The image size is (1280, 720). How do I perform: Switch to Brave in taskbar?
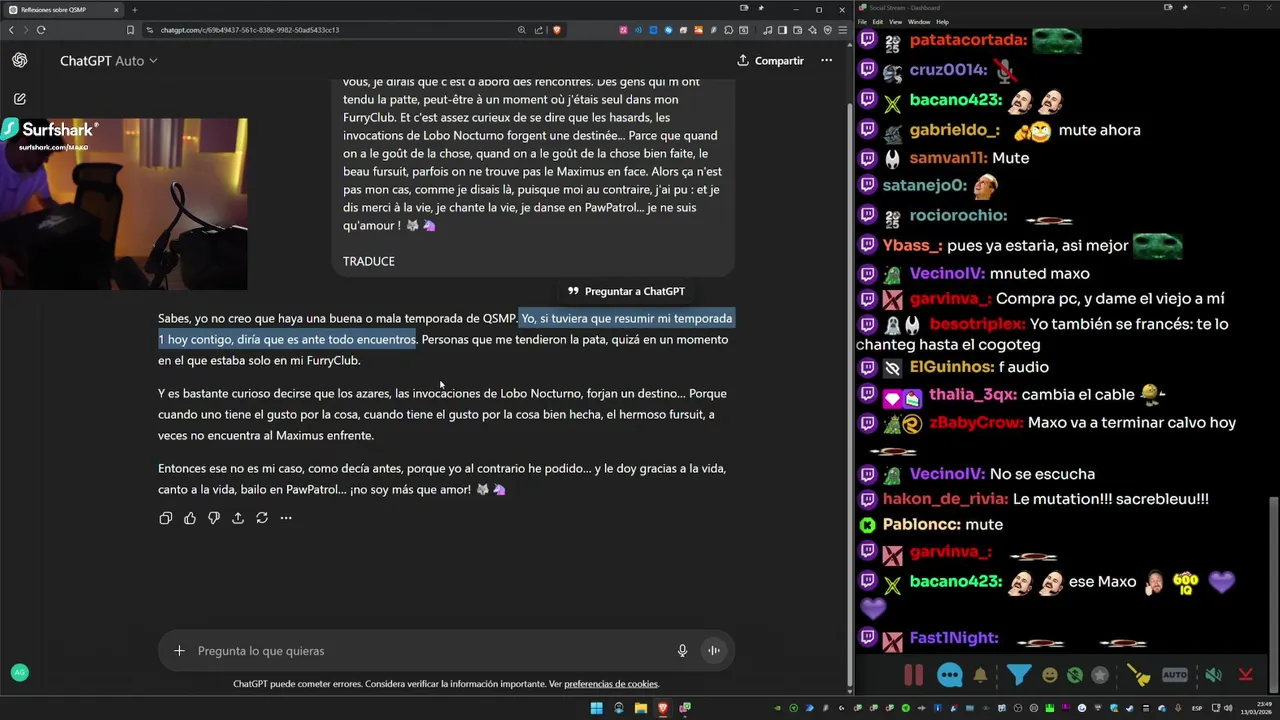(662, 708)
